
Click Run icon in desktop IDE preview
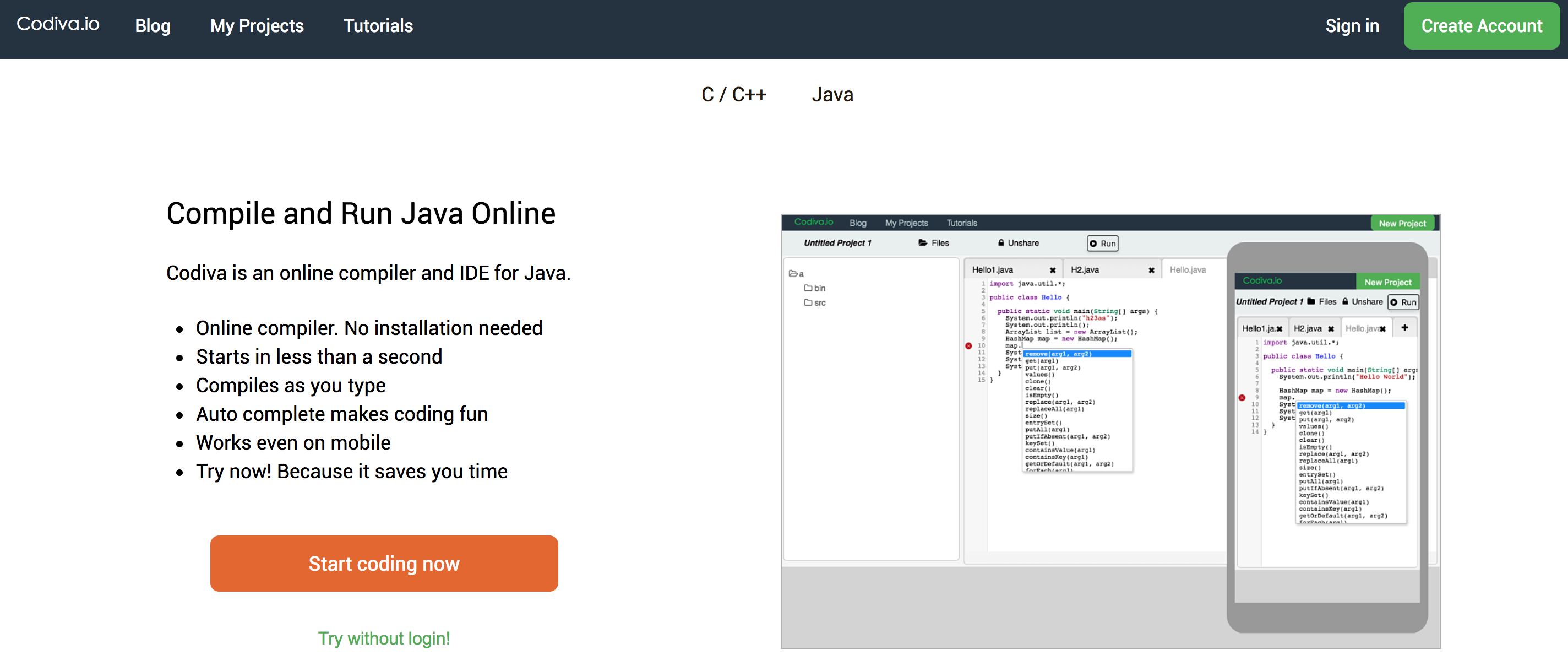1093,244
